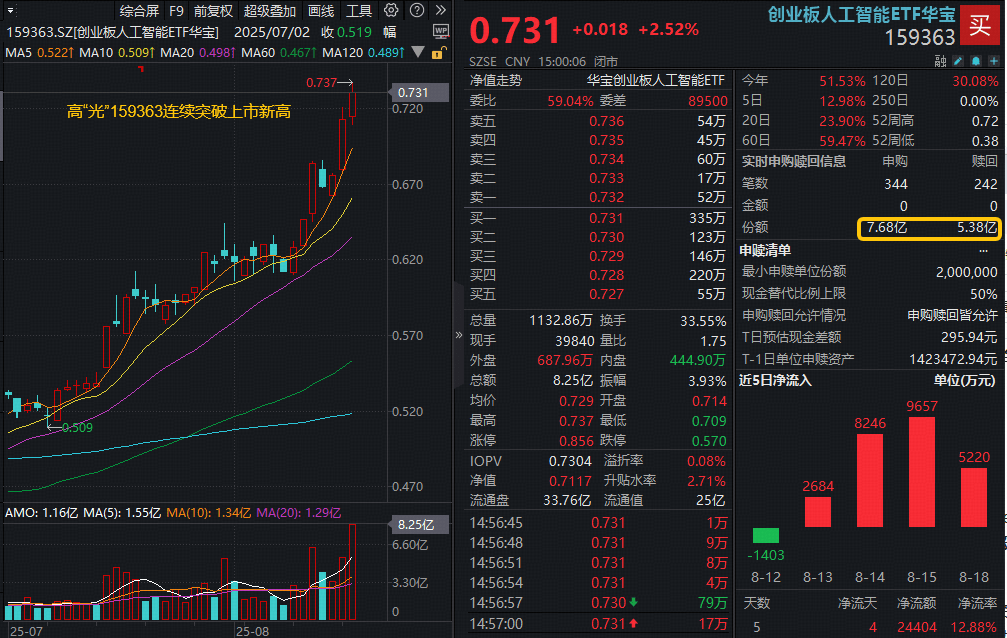
Task: Open the 综合屏 view
Action: (139, 11)
